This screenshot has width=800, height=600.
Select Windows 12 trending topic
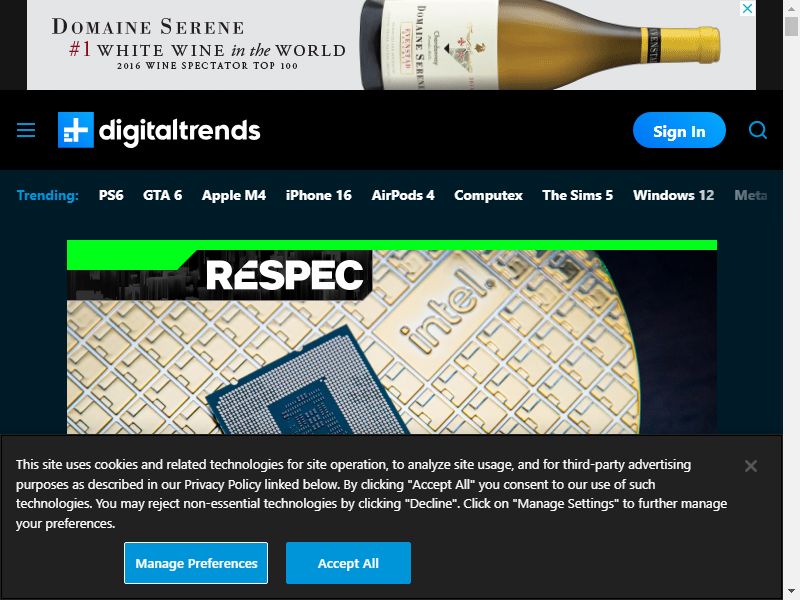[673, 195]
